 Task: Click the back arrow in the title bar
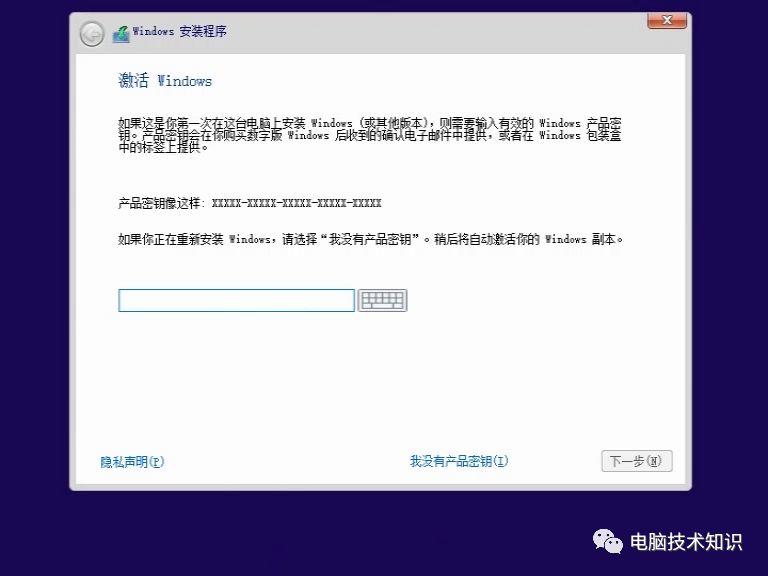[92, 34]
